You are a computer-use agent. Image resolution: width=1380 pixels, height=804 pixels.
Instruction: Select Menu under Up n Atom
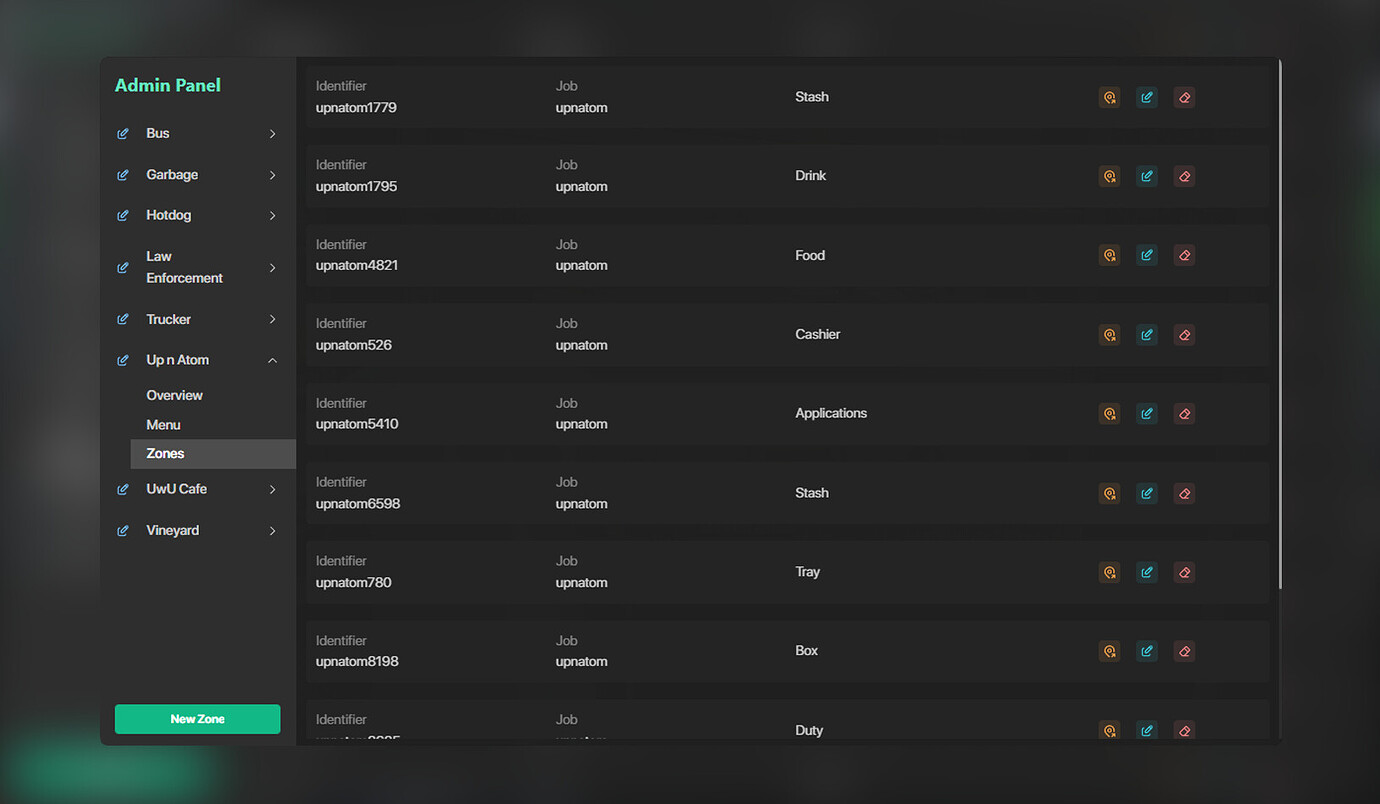coord(163,424)
